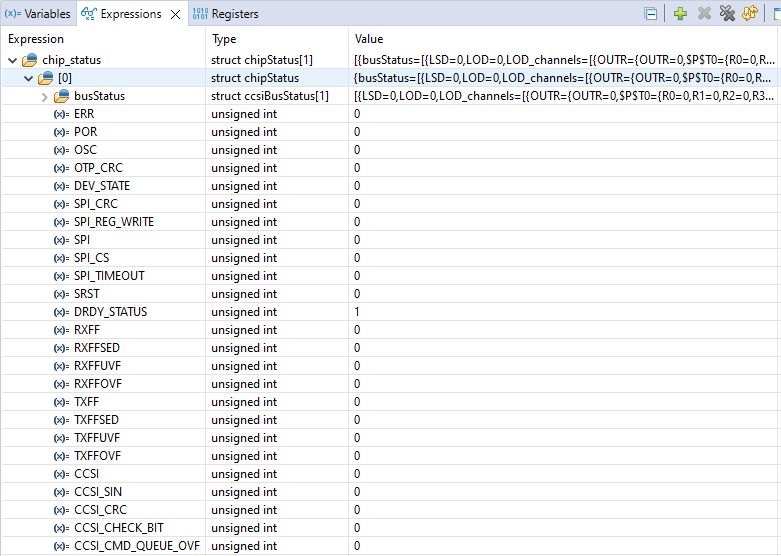Close the Expressions tab
The height and width of the screenshot is (556, 781).
(175, 14)
